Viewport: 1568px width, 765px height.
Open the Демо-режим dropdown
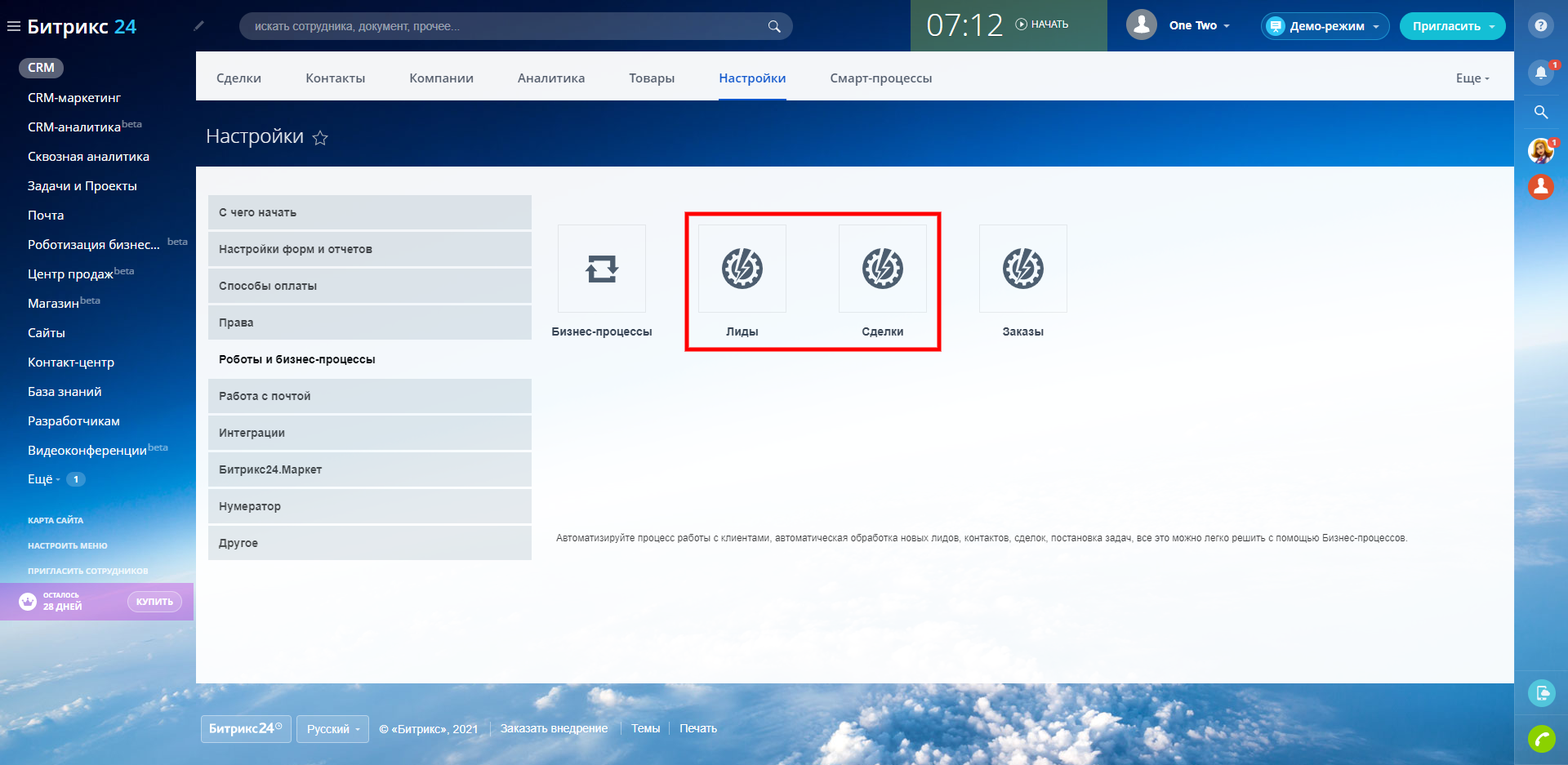tap(1325, 26)
